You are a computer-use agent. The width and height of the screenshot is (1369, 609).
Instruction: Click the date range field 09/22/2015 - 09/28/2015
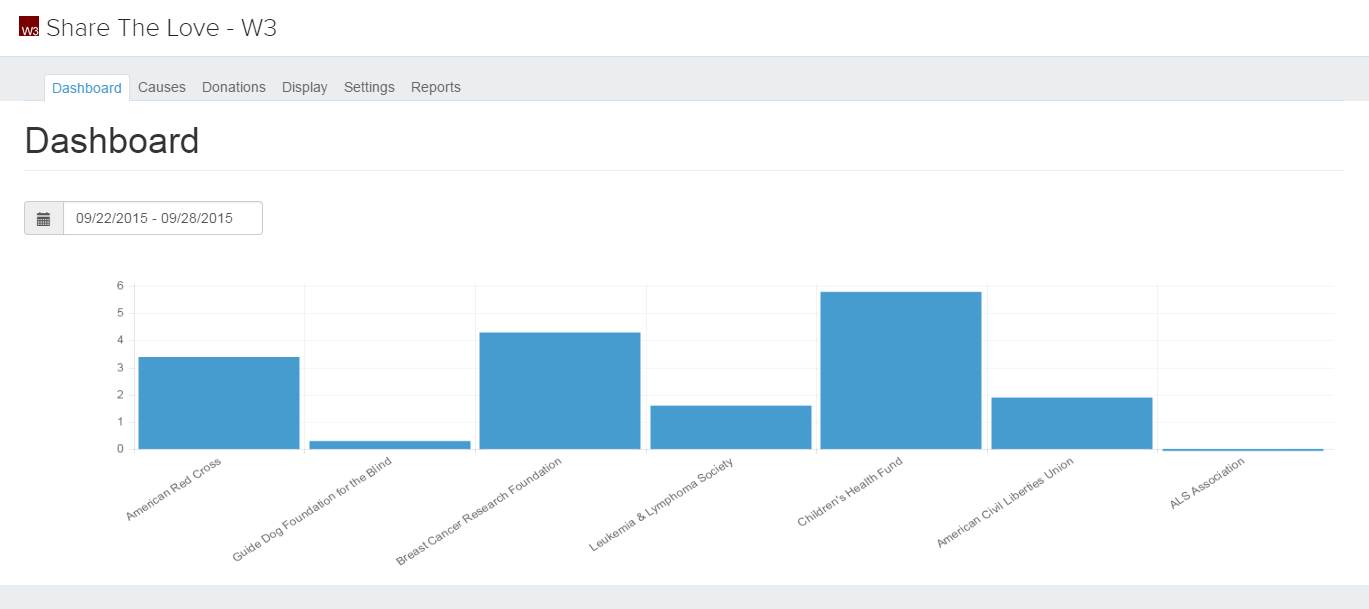[163, 218]
